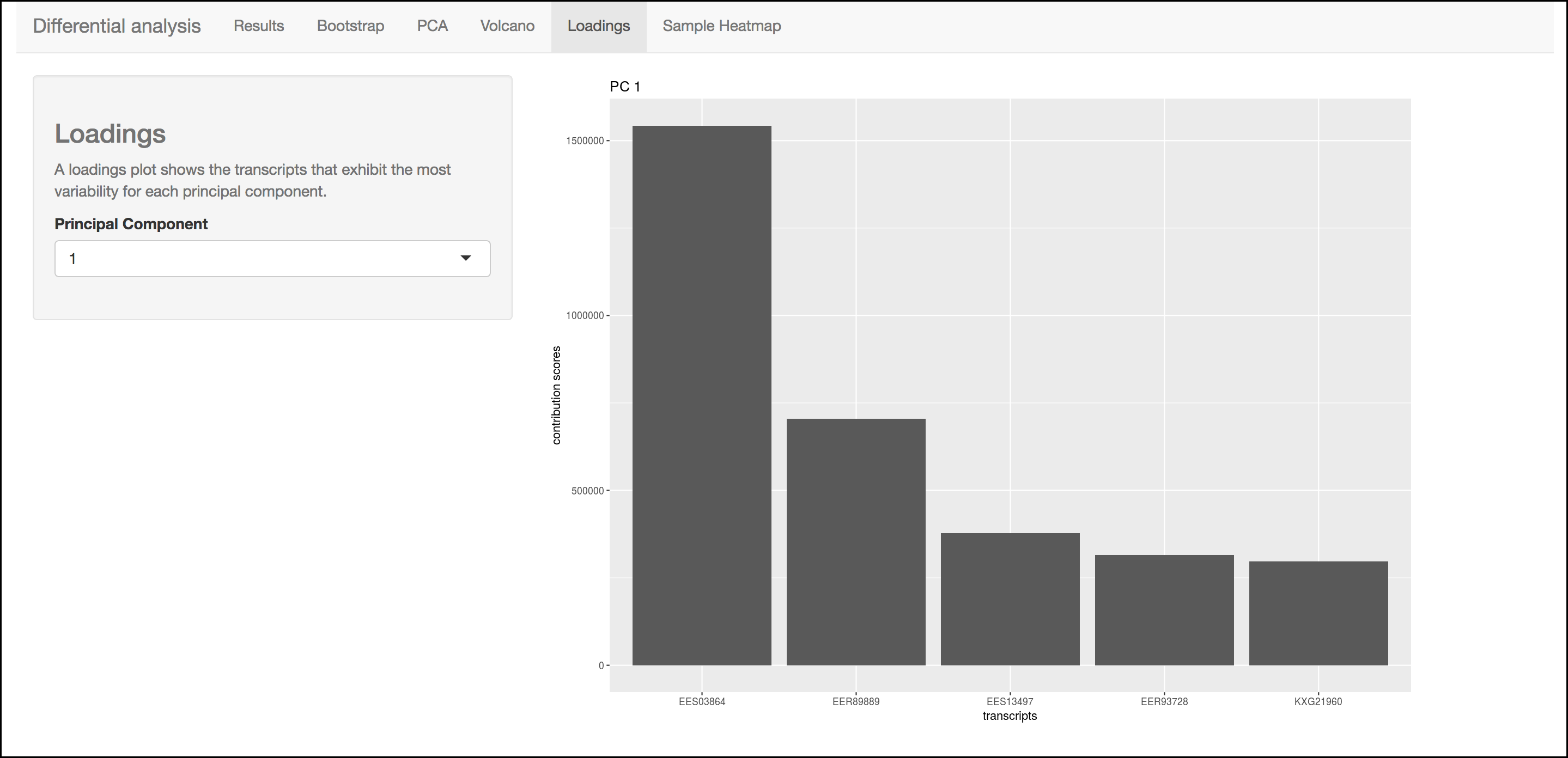1568x758 pixels.
Task: Open the Sample Heatmap tab
Action: 722,26
